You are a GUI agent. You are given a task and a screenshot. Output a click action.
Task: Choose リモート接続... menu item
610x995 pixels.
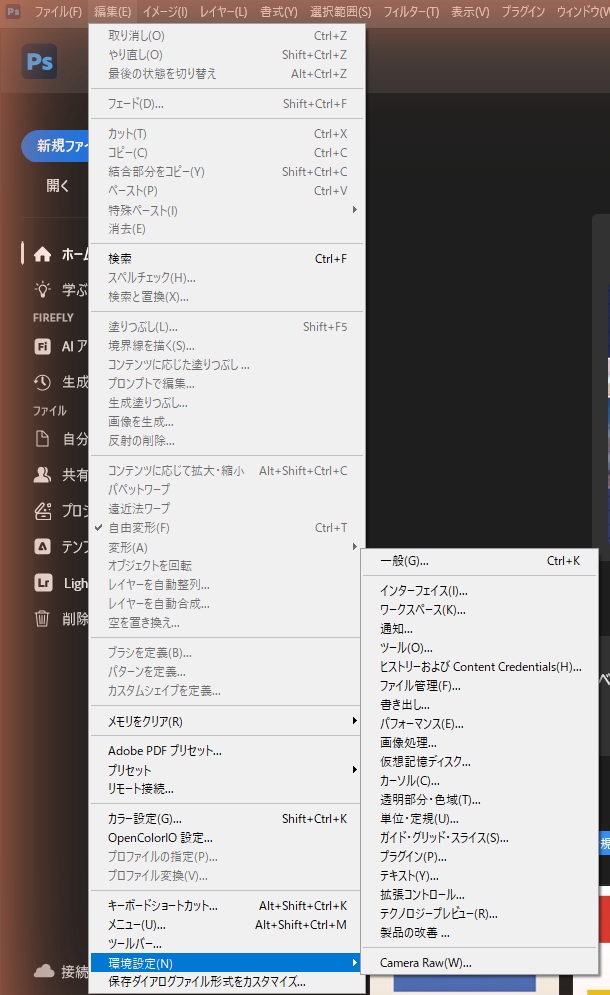coord(227,789)
